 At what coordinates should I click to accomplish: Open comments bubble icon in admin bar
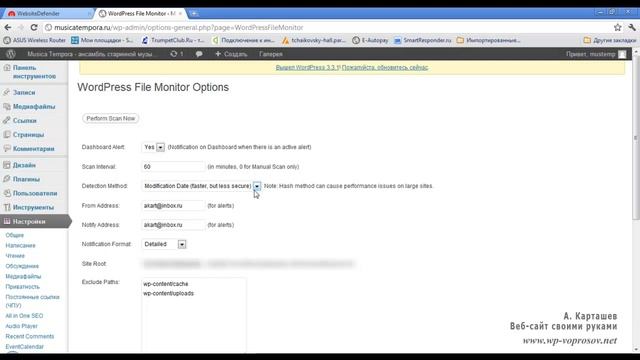(x=199, y=54)
